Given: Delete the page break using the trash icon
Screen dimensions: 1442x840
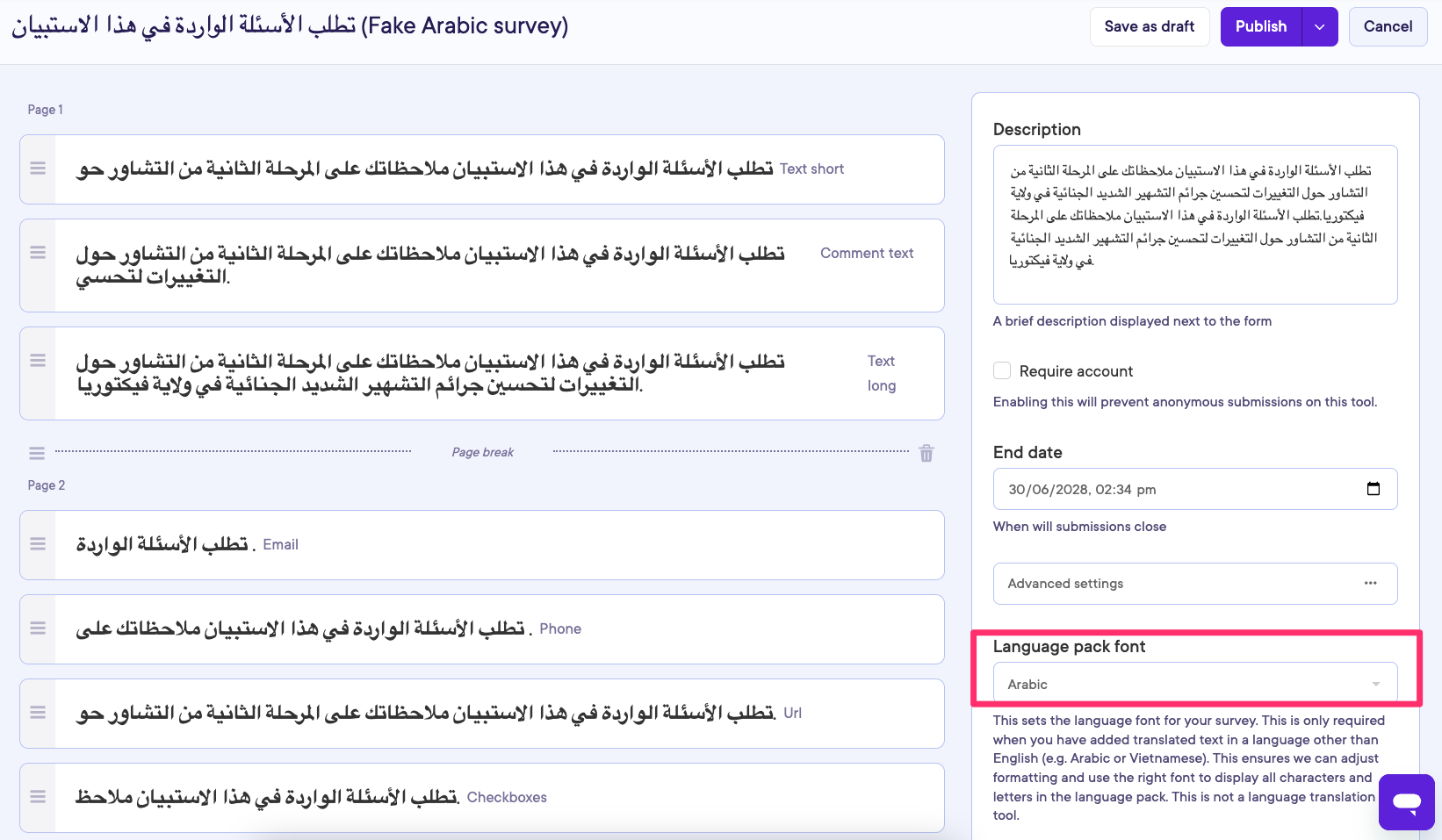Looking at the screenshot, I should coord(926,453).
